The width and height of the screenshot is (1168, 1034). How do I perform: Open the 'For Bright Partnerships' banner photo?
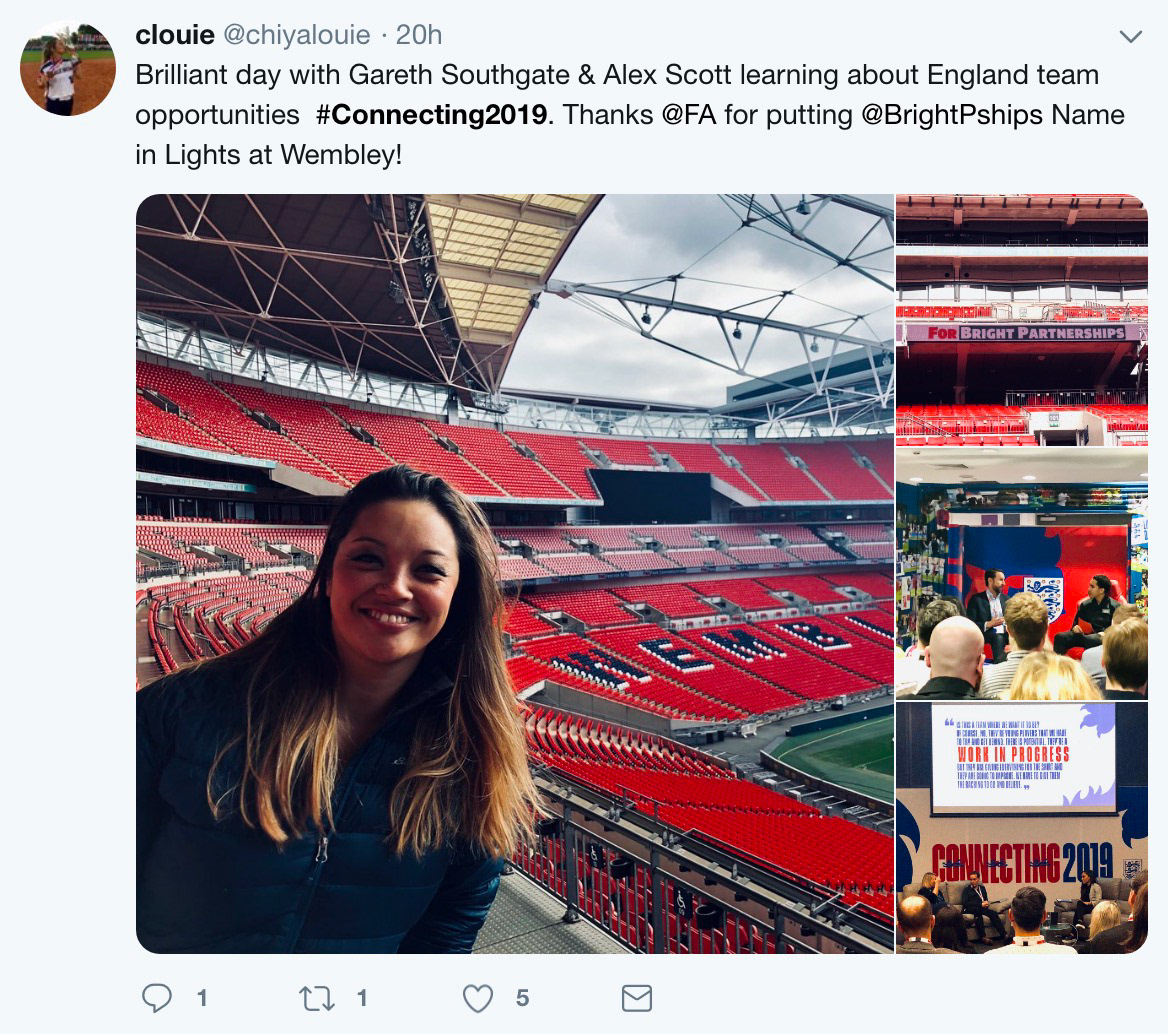pos(1021,320)
